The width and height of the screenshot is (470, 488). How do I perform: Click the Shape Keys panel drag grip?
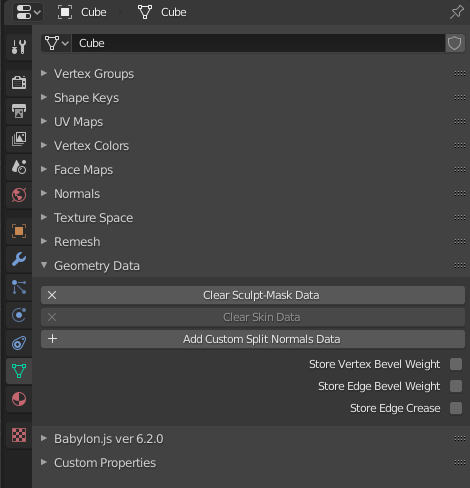click(x=460, y=98)
